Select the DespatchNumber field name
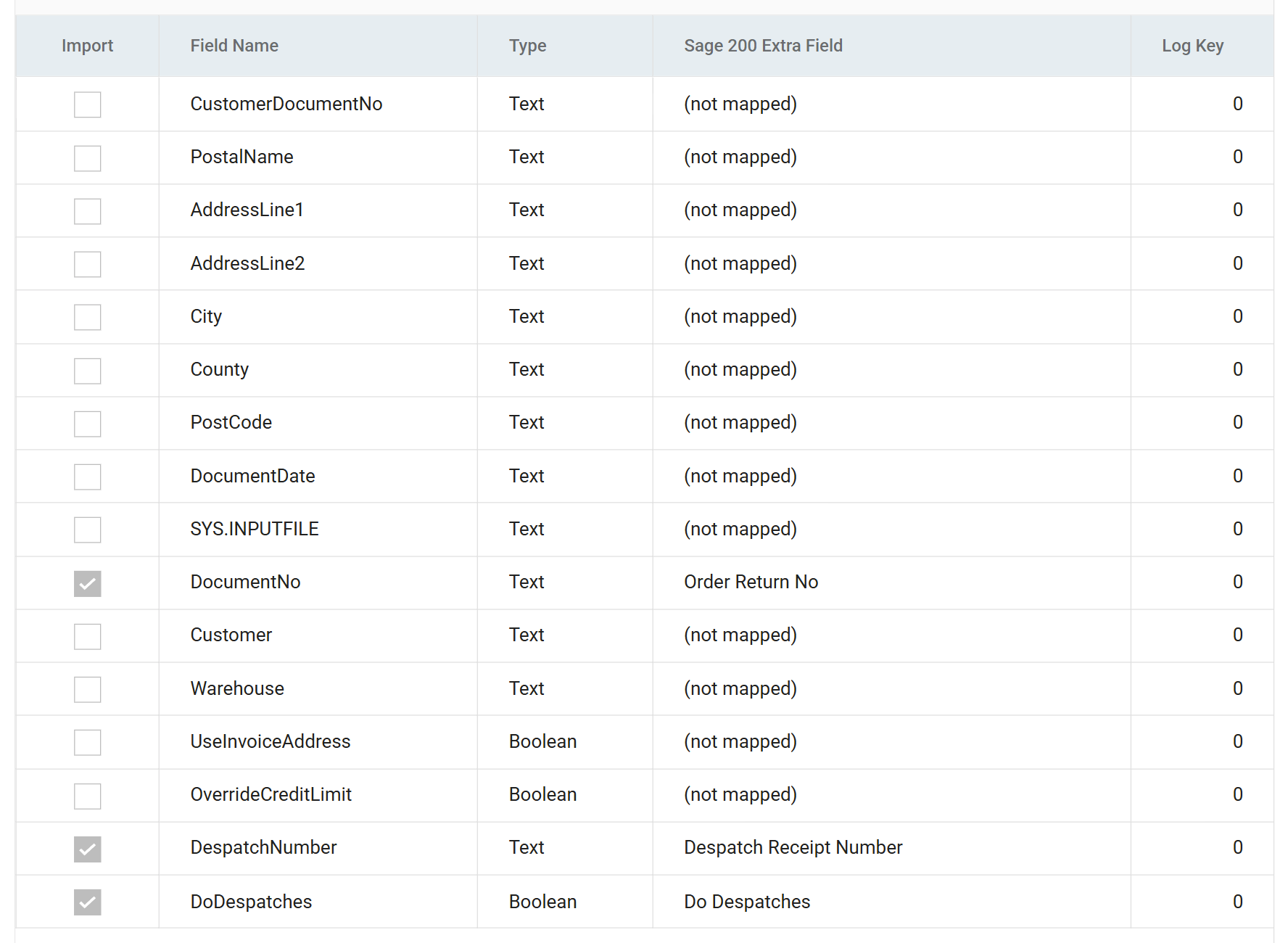Viewport: 1288px width, 943px height. point(263,847)
